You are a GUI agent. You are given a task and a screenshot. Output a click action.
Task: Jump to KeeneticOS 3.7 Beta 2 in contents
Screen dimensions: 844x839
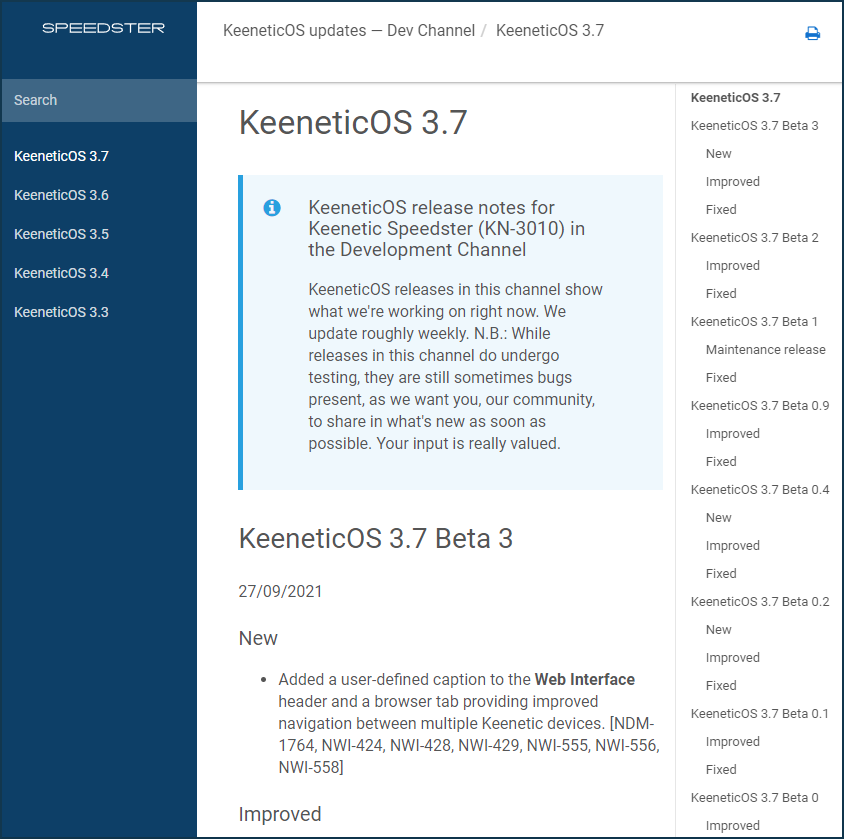754,237
